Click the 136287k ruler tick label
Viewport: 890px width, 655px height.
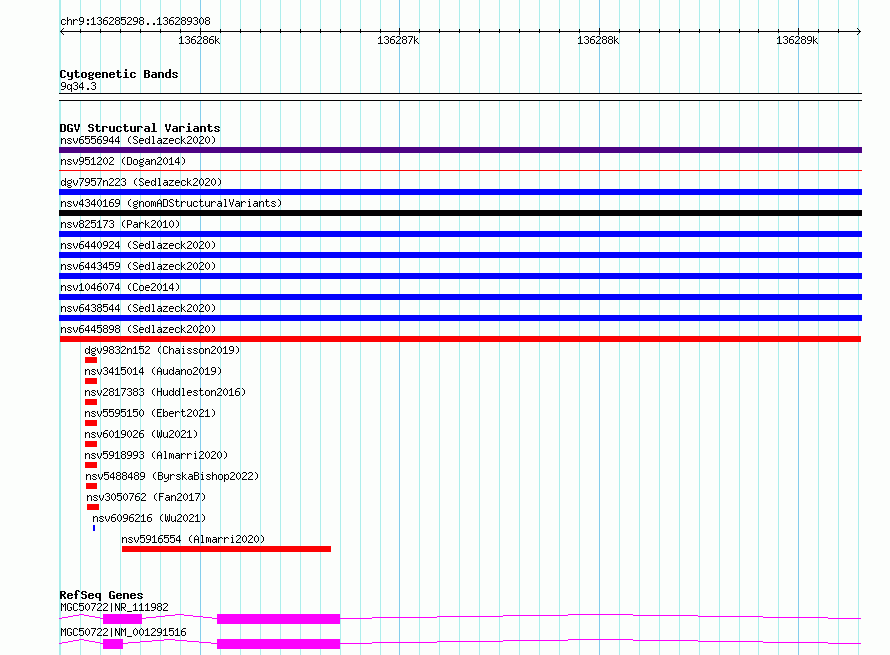pyautogui.click(x=398, y=41)
